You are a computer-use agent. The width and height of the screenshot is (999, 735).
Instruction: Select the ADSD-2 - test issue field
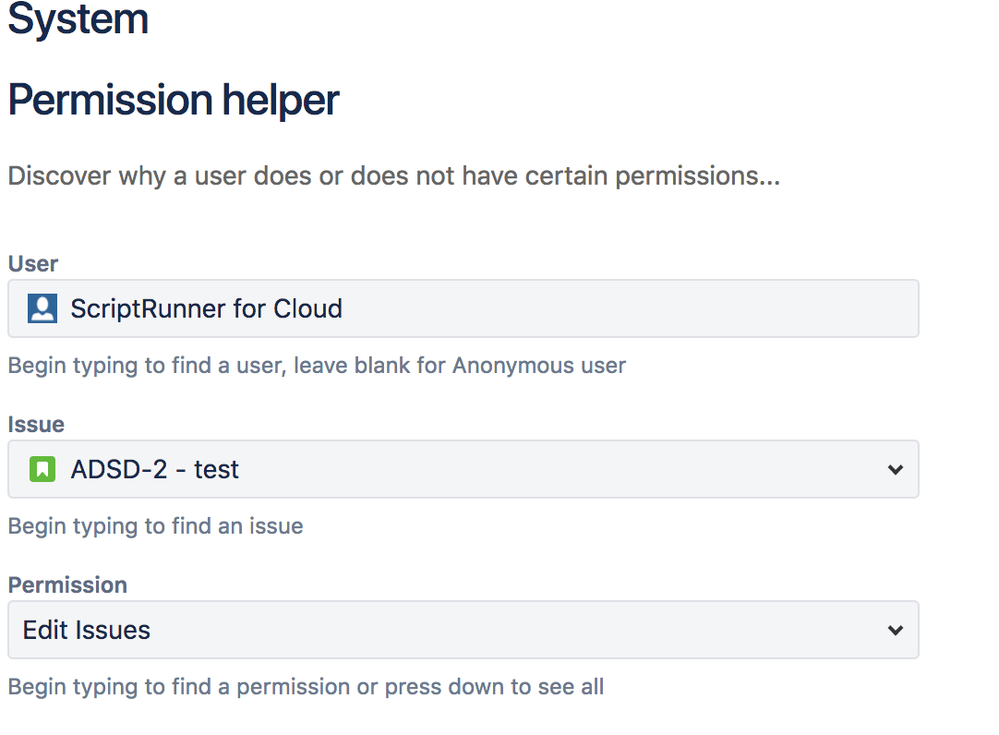(x=463, y=469)
